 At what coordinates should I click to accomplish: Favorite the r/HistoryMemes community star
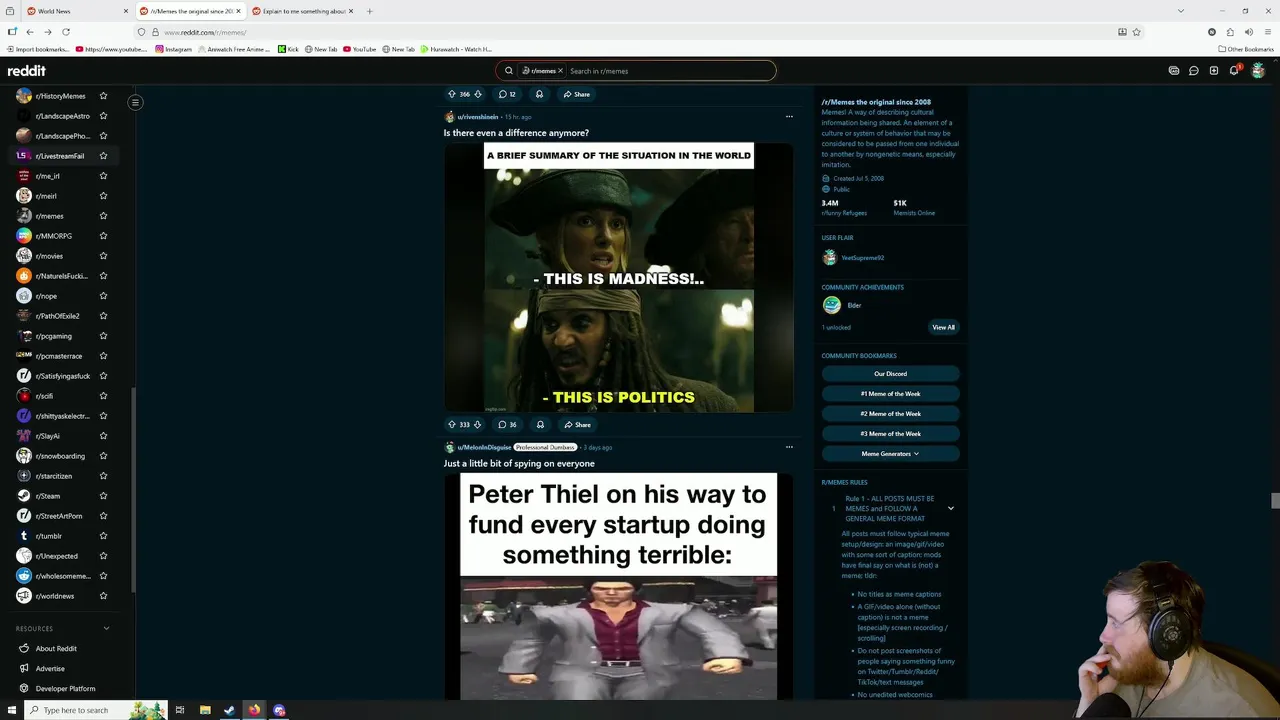pyautogui.click(x=103, y=96)
